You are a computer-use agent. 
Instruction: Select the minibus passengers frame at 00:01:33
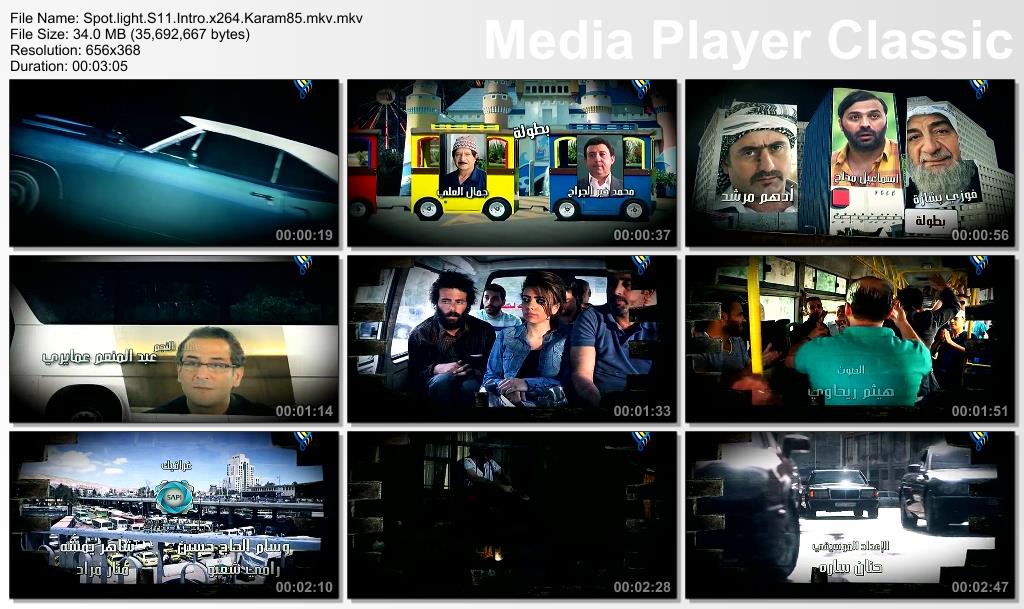pyautogui.click(x=512, y=339)
